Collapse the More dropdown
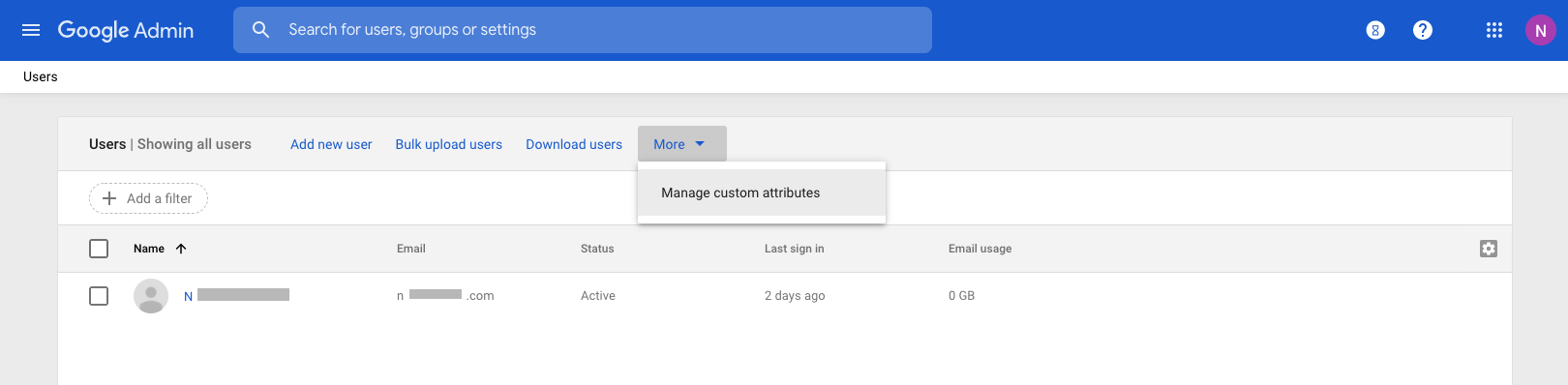Image resolution: width=1568 pixels, height=385 pixels. coord(682,144)
